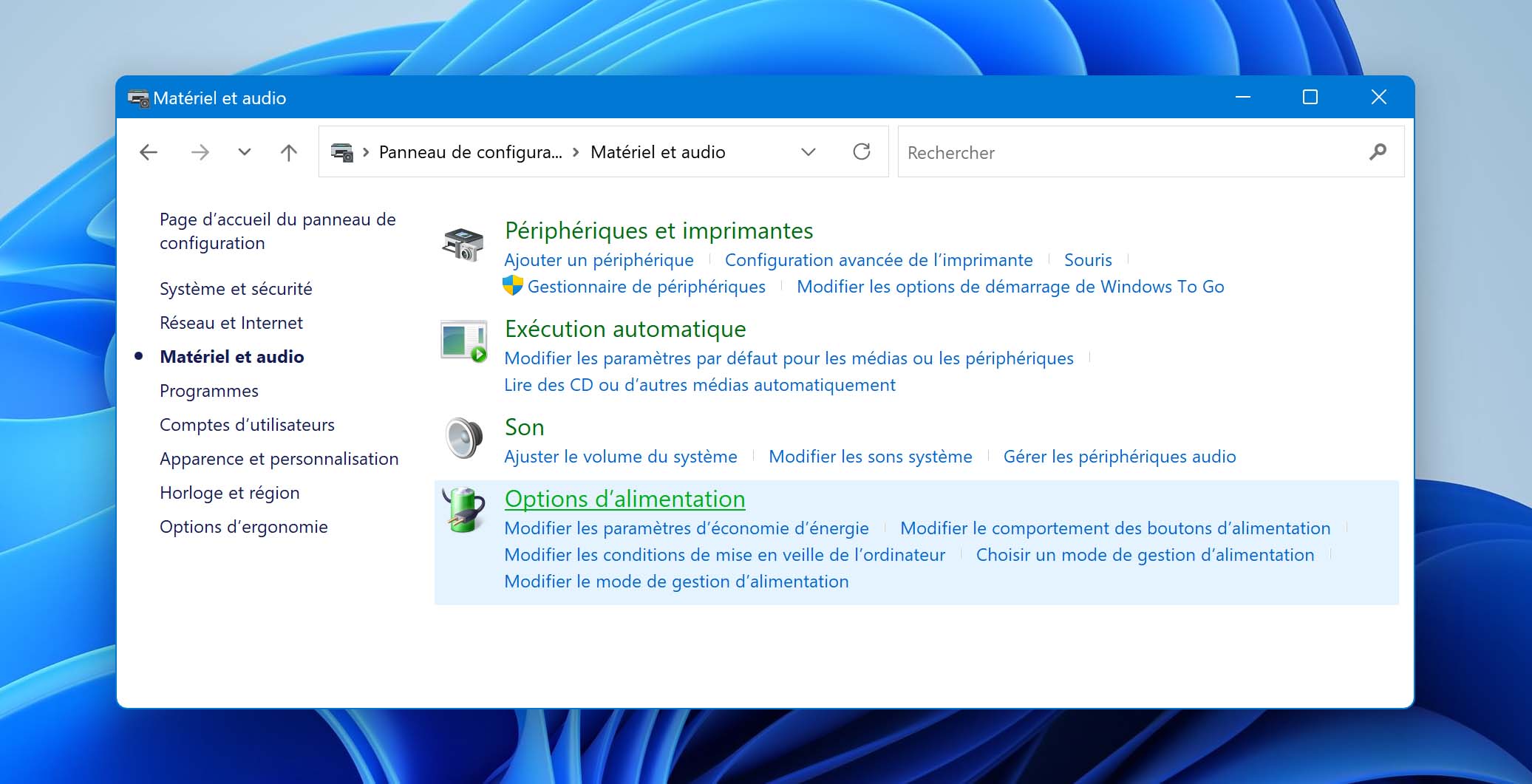This screenshot has height=784, width=1532.
Task: Go up one level with up arrow
Action: point(289,152)
